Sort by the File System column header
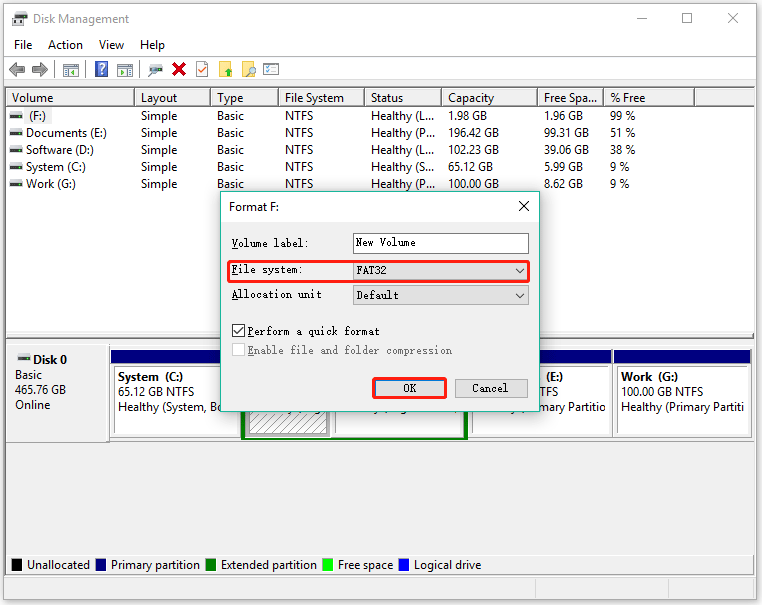Image resolution: width=762 pixels, height=605 pixels. 321,98
